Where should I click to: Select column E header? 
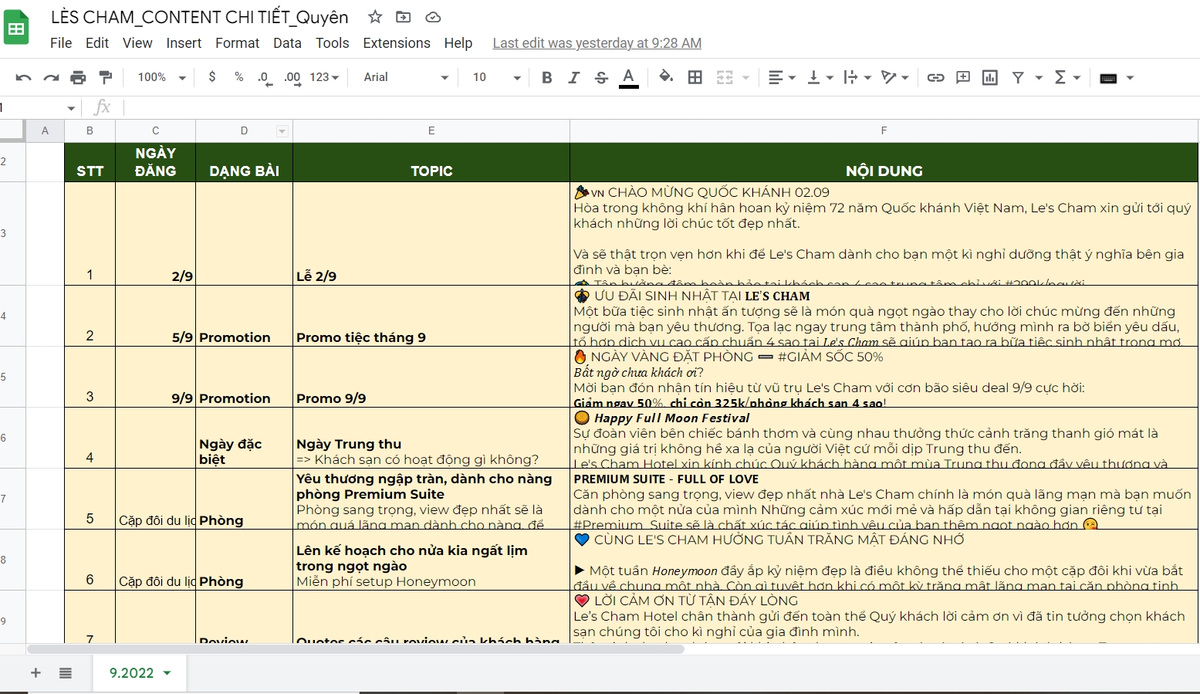pyautogui.click(x=431, y=131)
